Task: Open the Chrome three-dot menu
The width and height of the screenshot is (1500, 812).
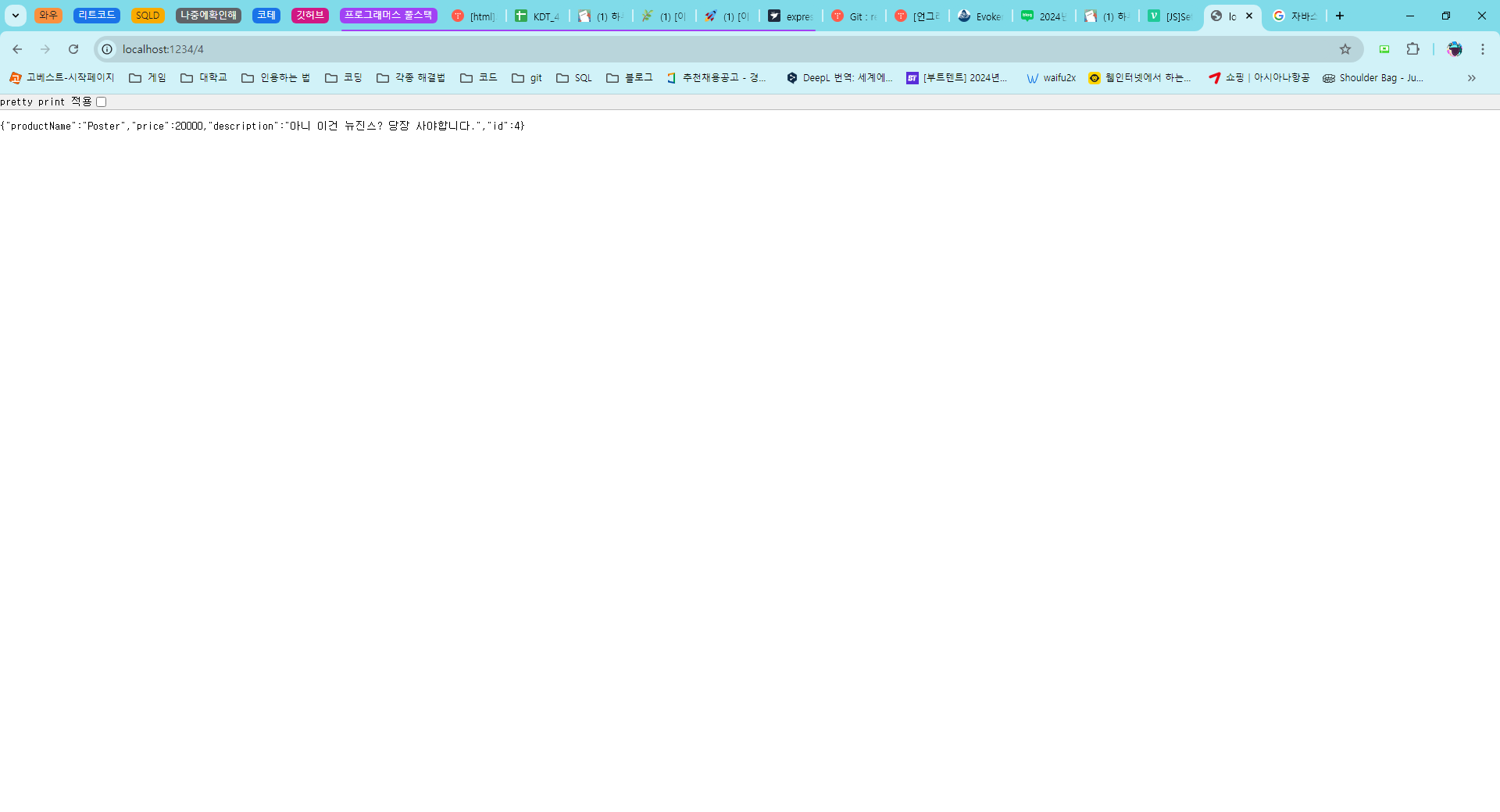Action: [1483, 49]
